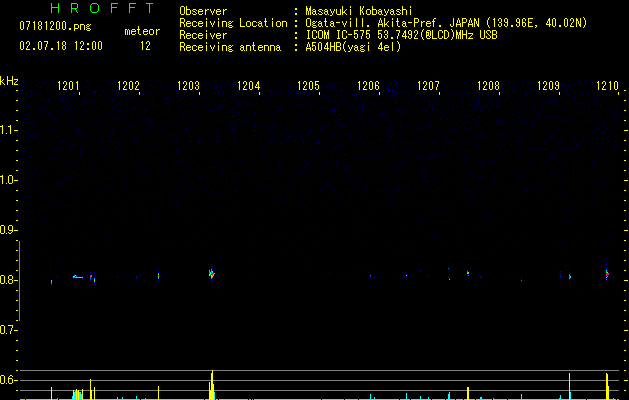Click the 'Receiving Location' label
629x400 pixels.
(233, 23)
